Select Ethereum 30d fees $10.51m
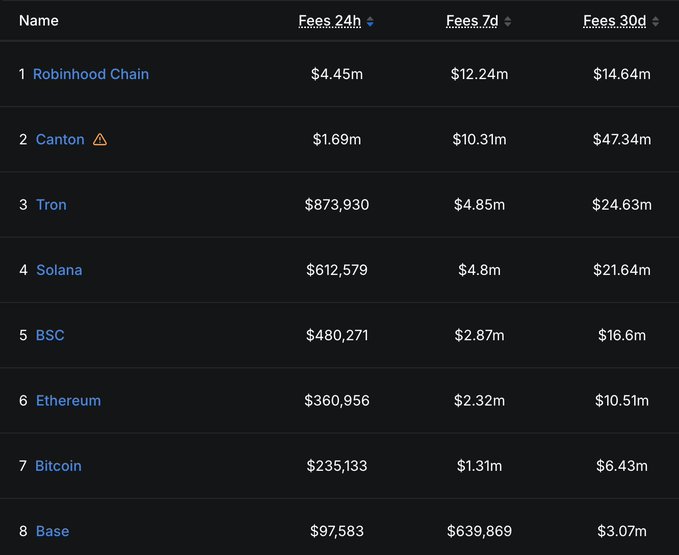The height and width of the screenshot is (555, 679). click(622, 400)
